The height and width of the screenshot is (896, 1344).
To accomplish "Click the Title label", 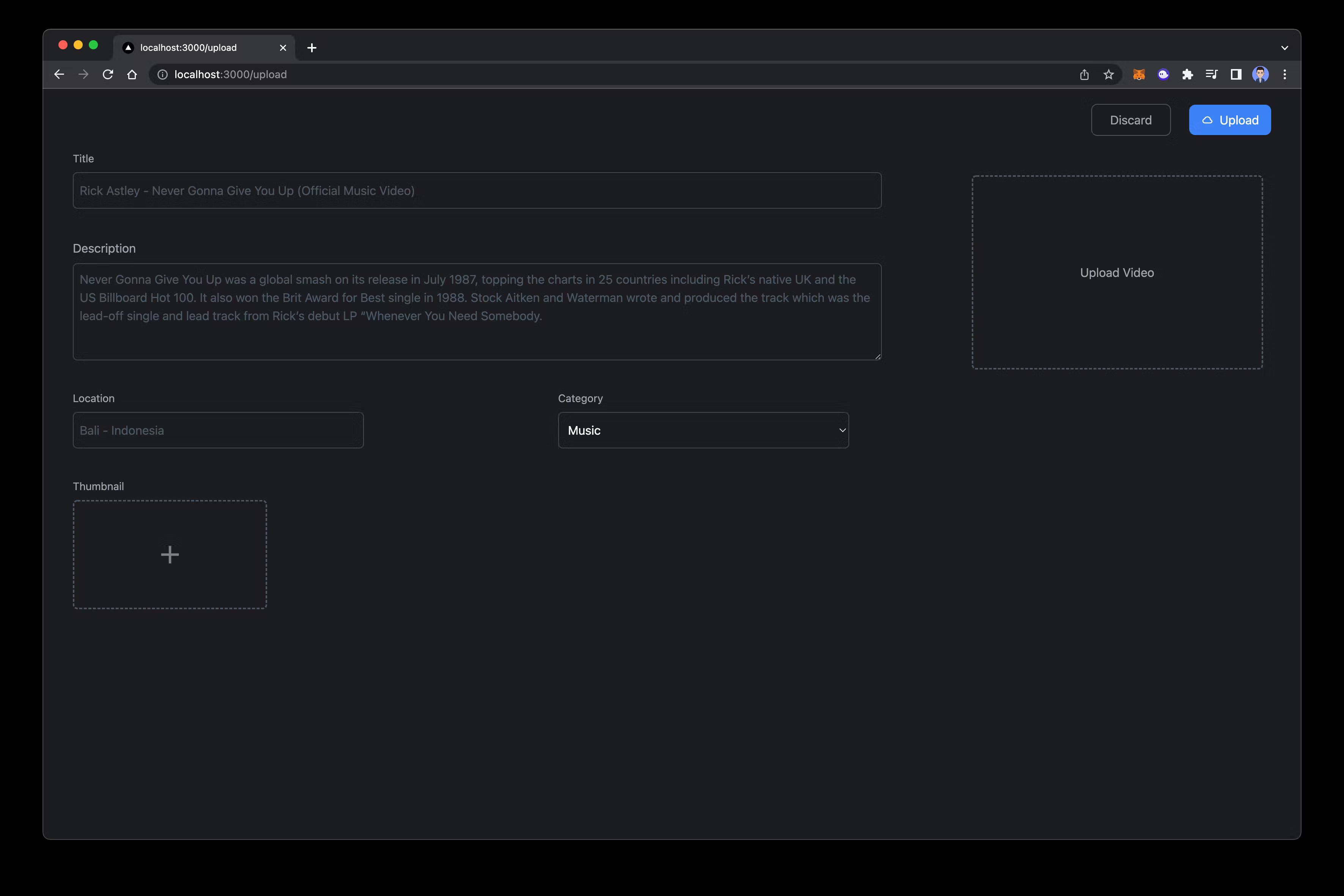I will coord(83,158).
